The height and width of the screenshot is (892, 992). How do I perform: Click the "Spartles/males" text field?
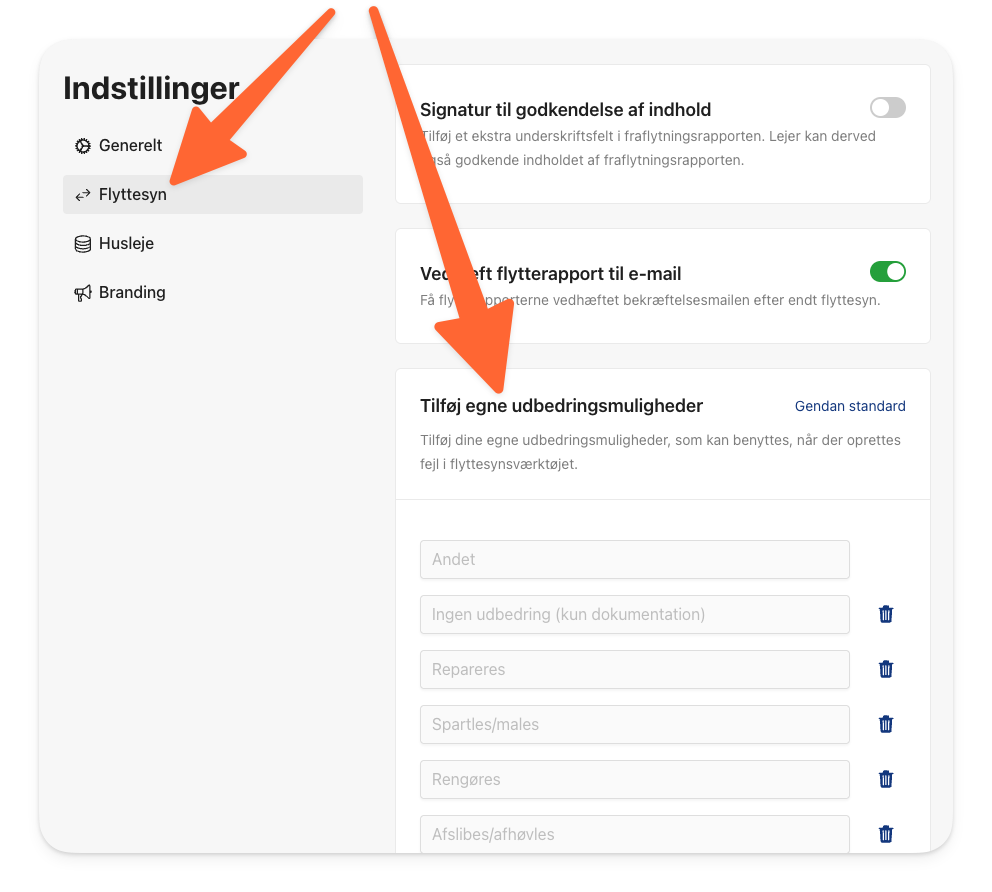pyautogui.click(x=635, y=724)
